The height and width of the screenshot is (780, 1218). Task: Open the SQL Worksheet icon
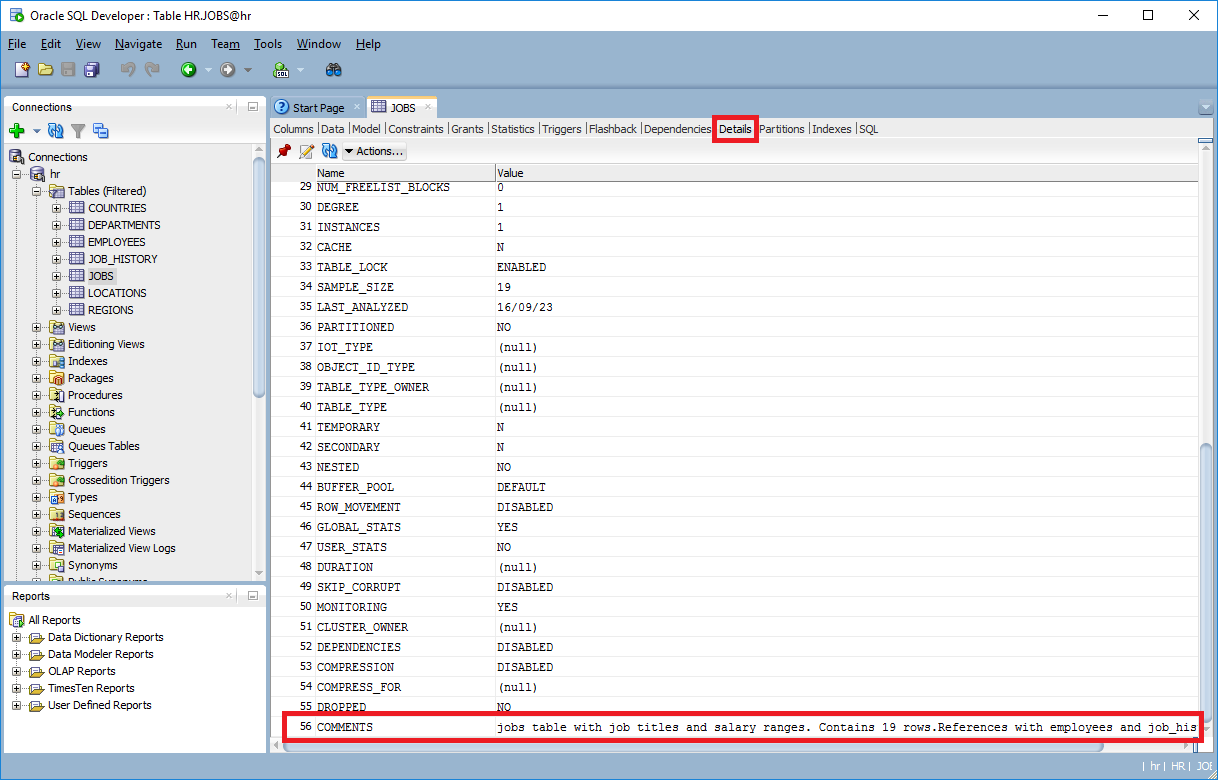[281, 70]
